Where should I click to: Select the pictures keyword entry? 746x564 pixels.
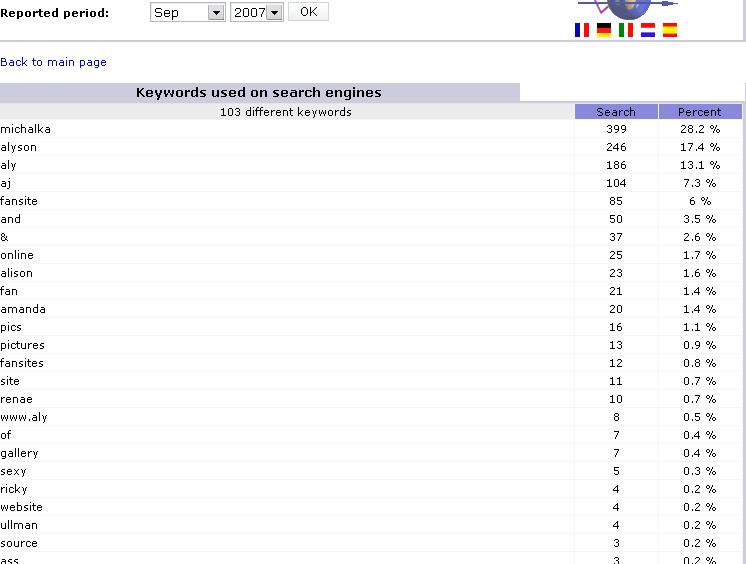point(22,345)
